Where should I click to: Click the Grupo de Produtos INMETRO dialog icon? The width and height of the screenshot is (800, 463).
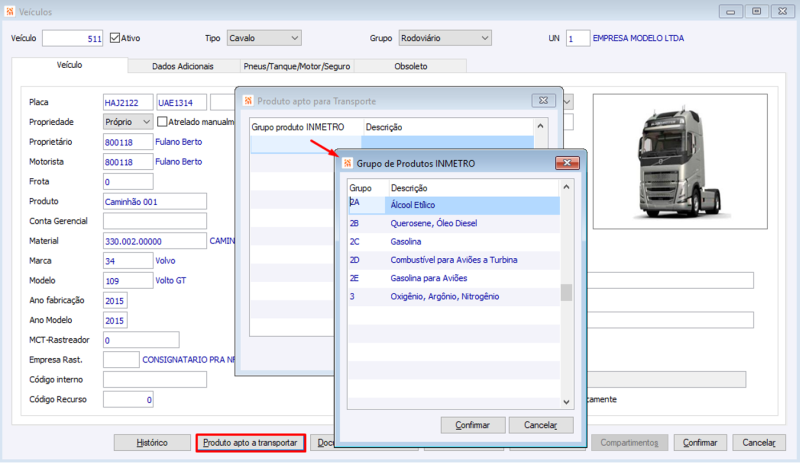click(347, 163)
